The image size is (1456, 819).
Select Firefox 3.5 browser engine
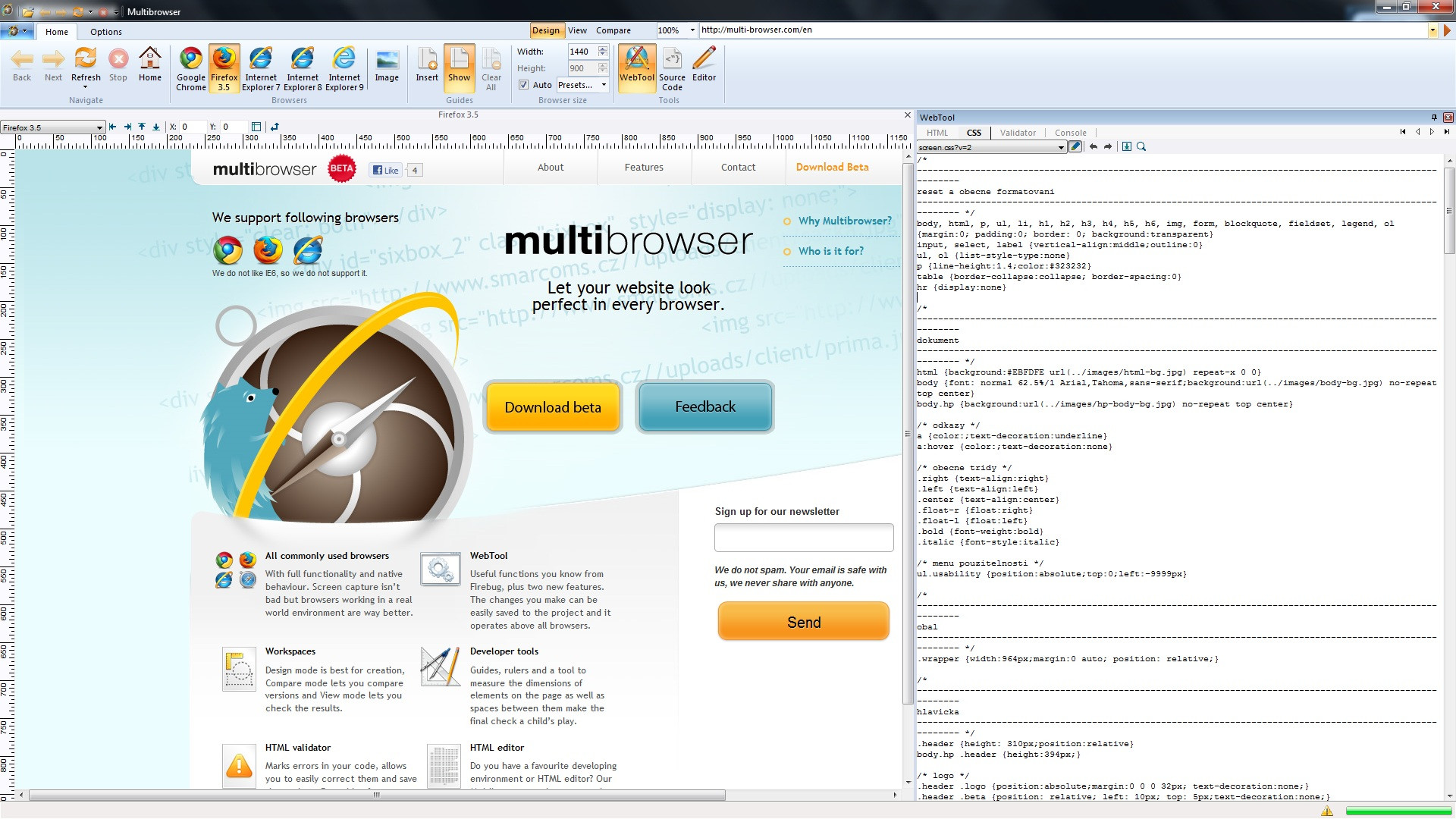(x=224, y=69)
